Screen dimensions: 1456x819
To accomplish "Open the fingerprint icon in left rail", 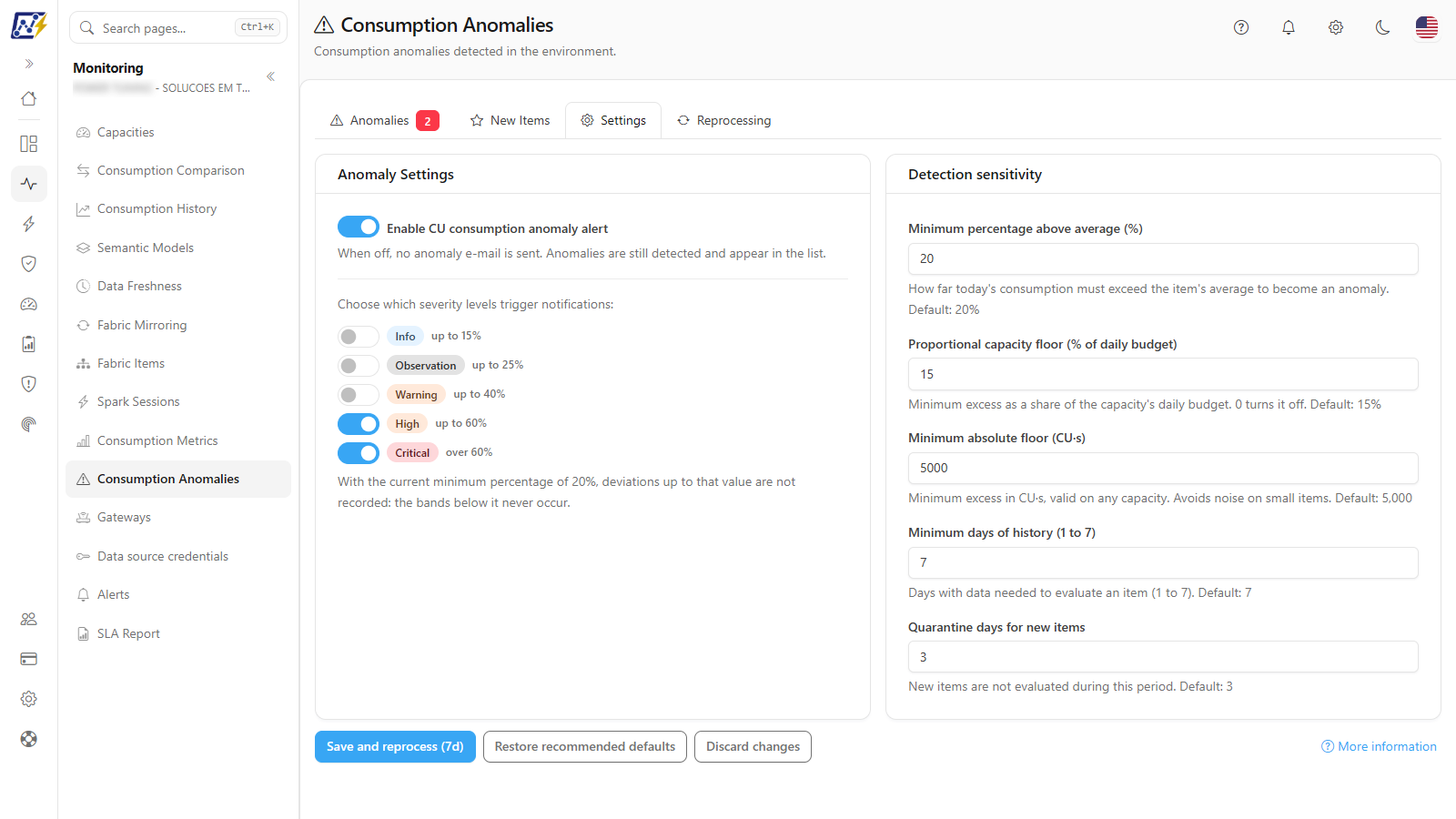I will [29, 424].
